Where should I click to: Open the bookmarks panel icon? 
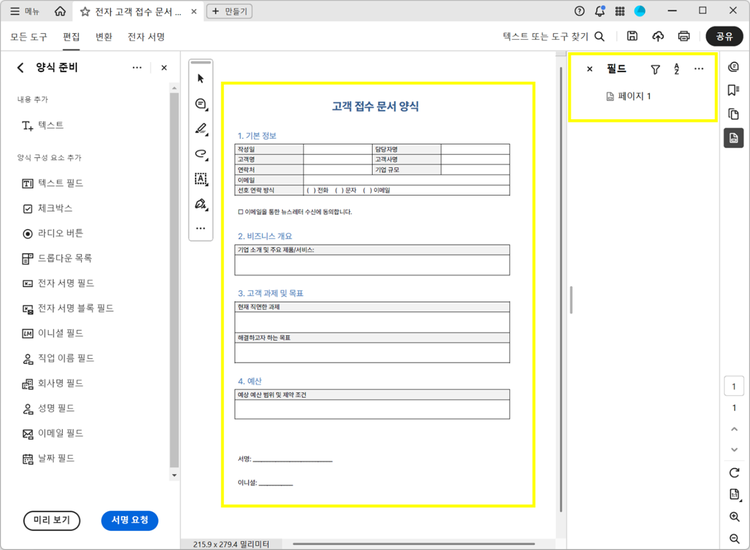(734, 90)
